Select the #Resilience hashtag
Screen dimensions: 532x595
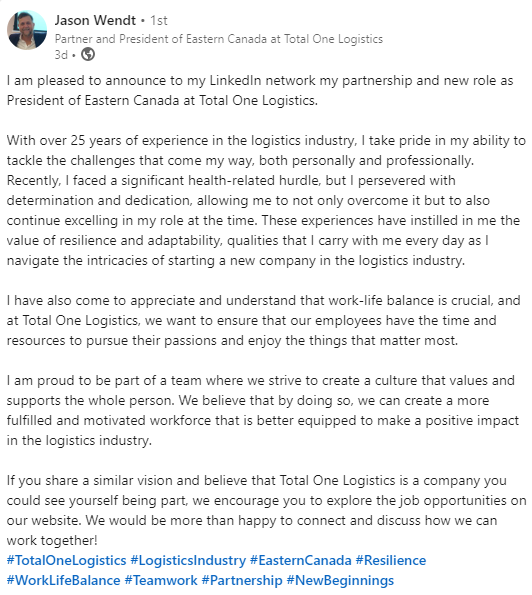pos(391,560)
